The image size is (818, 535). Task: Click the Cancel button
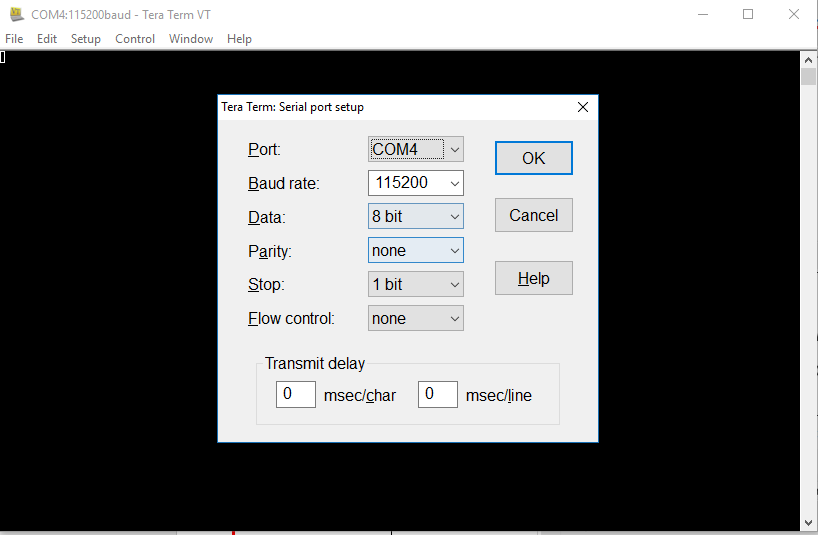click(x=533, y=215)
